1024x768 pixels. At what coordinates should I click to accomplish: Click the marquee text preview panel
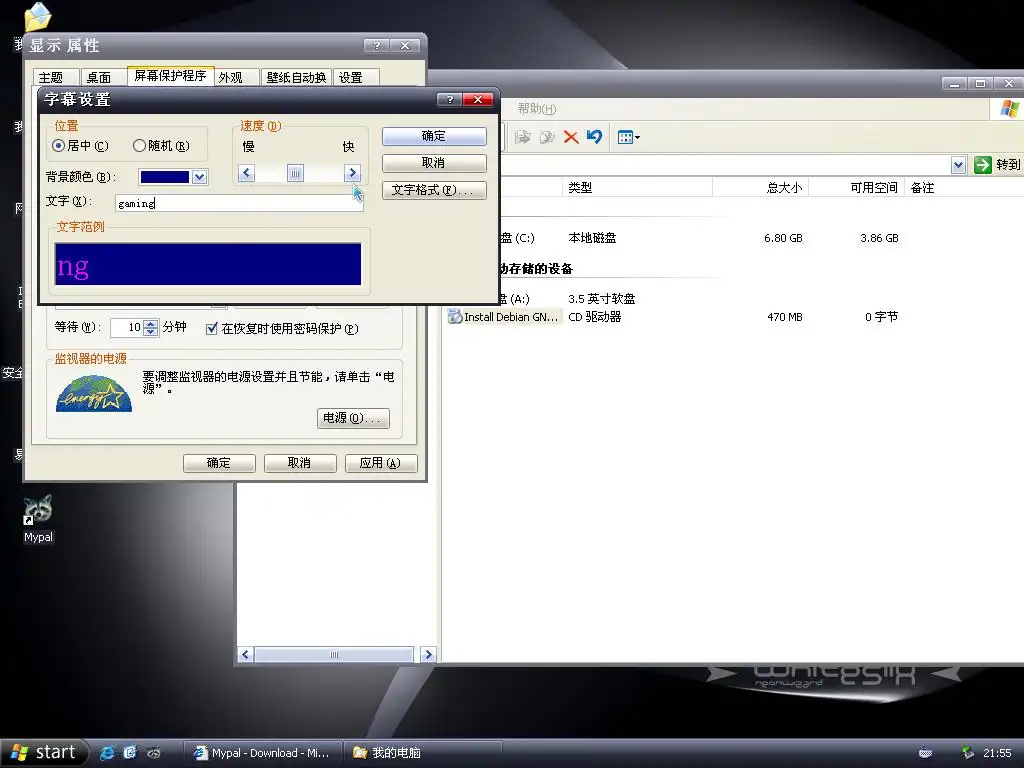pyautogui.click(x=208, y=264)
